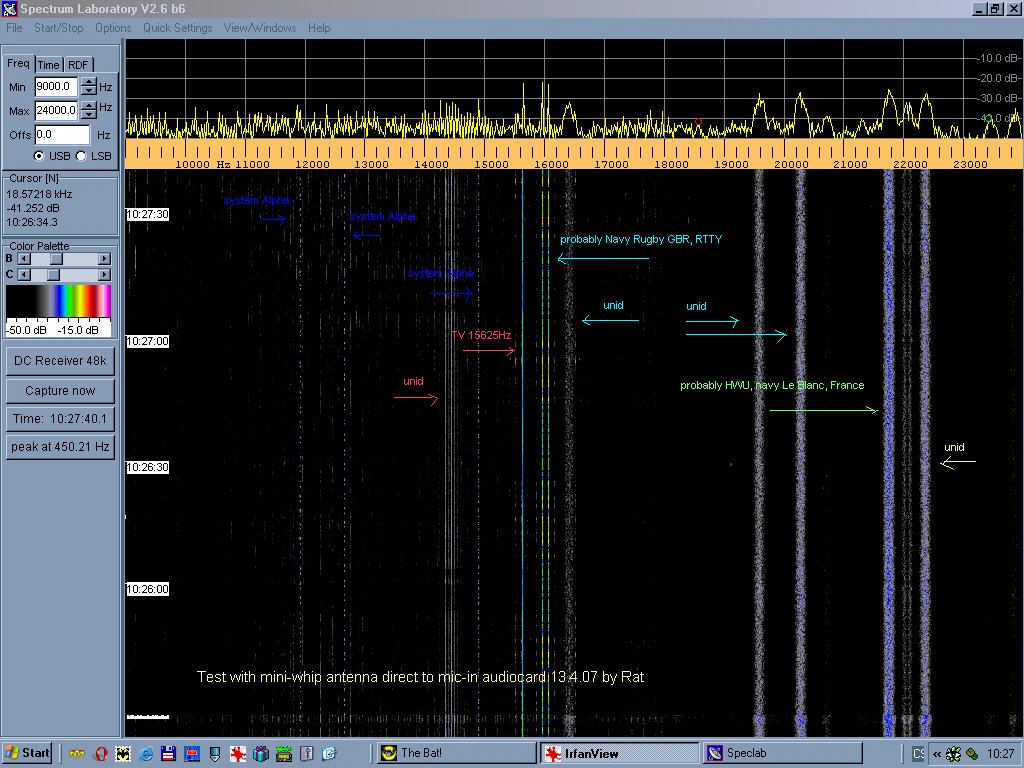This screenshot has width=1024, height=768.
Task: Click the peak at 450.21 Hz button
Action: (x=60, y=447)
